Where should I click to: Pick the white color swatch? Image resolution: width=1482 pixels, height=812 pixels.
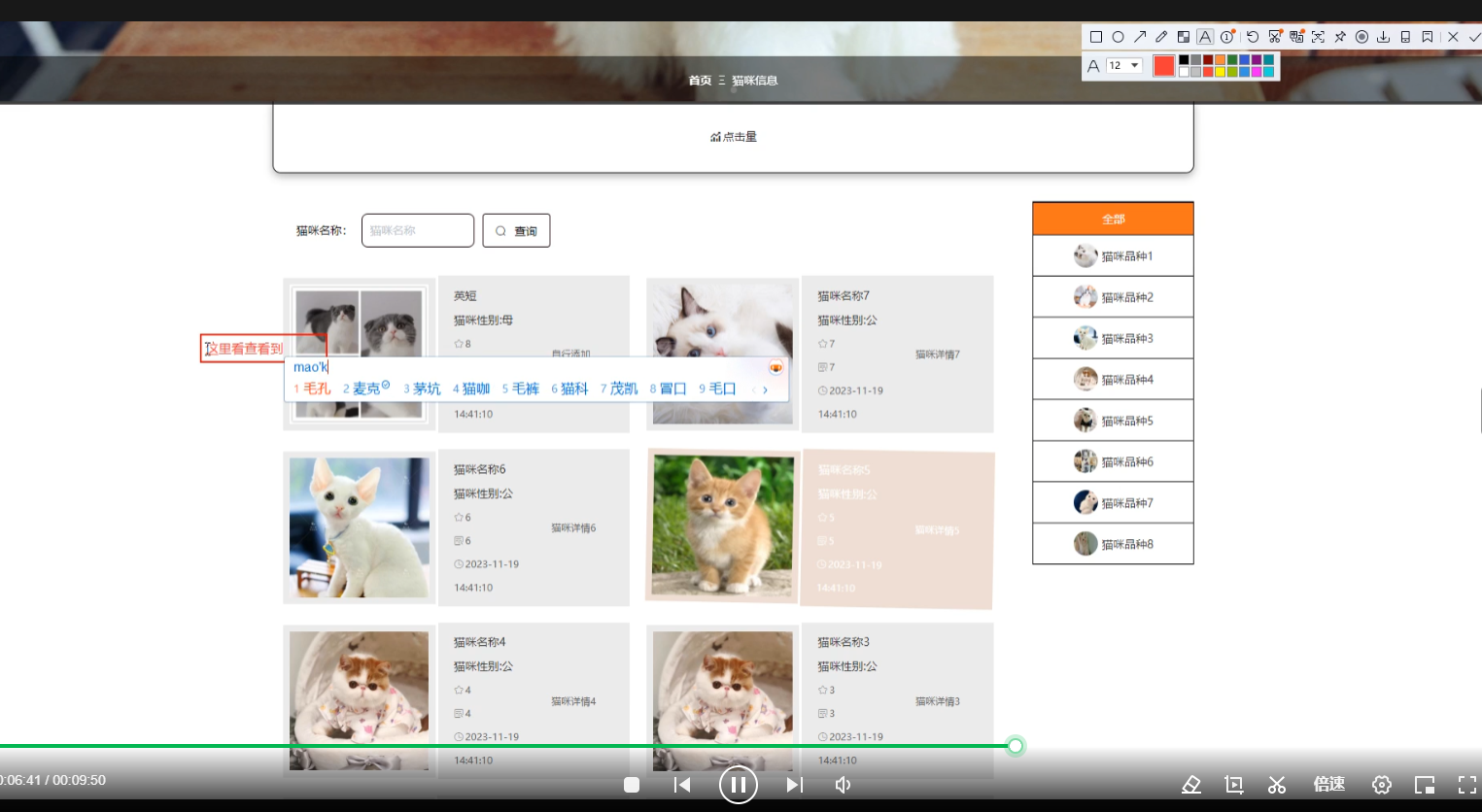[x=1184, y=72]
